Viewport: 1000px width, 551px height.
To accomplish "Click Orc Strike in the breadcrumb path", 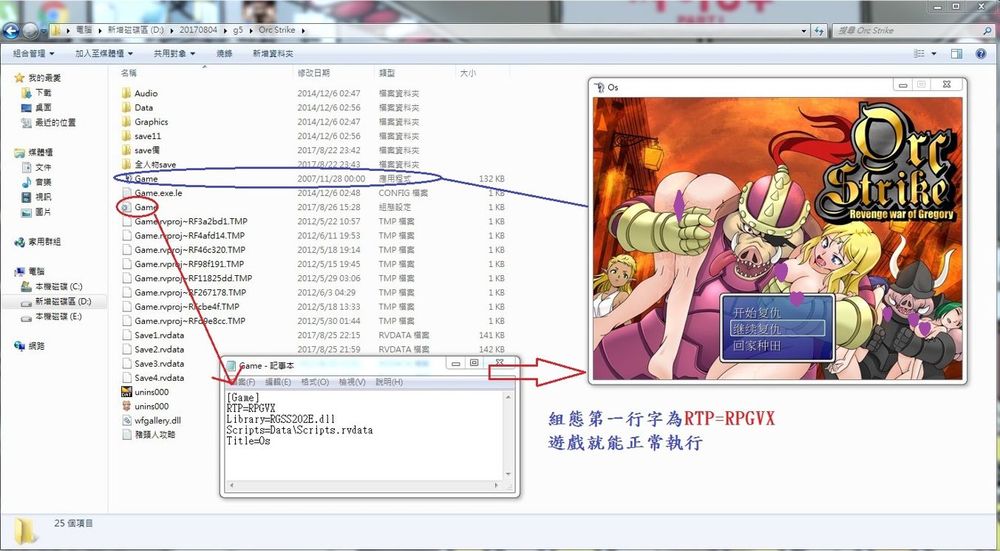I will (x=277, y=30).
